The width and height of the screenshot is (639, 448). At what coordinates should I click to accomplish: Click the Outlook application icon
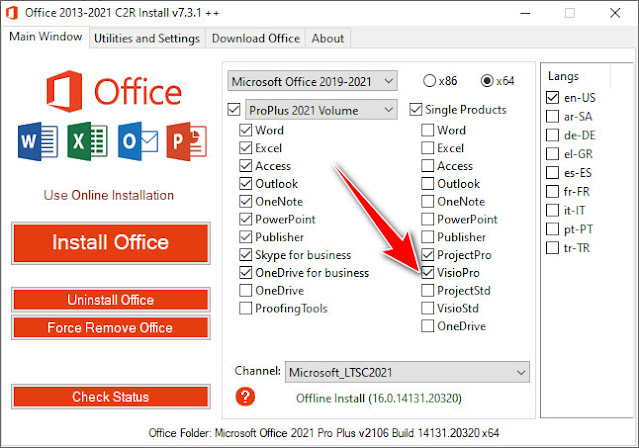(x=138, y=141)
